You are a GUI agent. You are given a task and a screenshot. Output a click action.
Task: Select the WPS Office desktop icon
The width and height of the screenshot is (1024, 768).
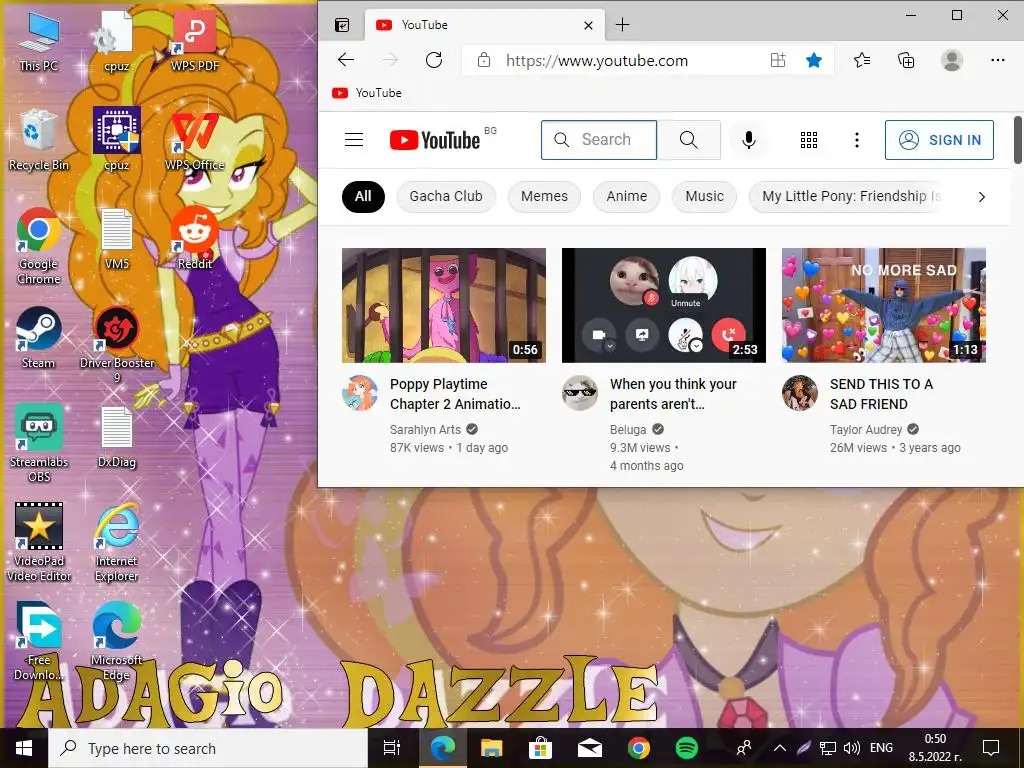tap(195, 140)
